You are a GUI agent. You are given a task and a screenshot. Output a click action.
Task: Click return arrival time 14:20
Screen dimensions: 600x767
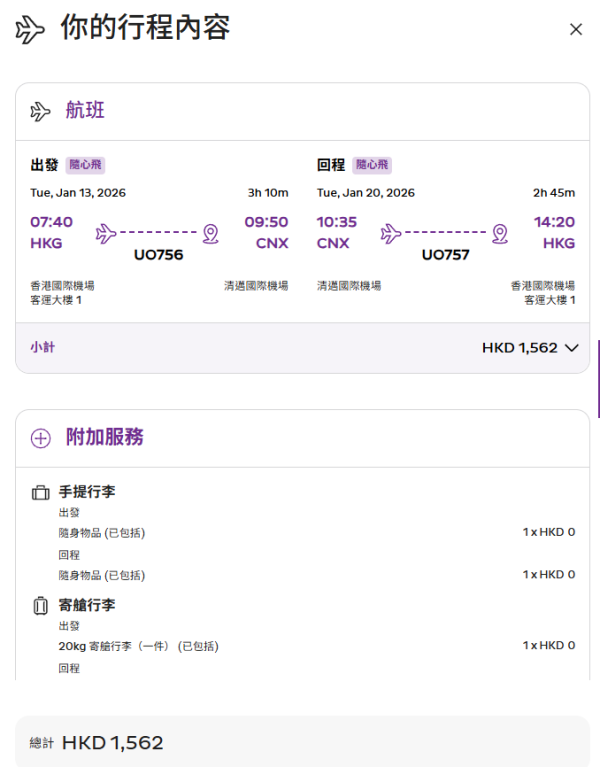[x=555, y=222]
